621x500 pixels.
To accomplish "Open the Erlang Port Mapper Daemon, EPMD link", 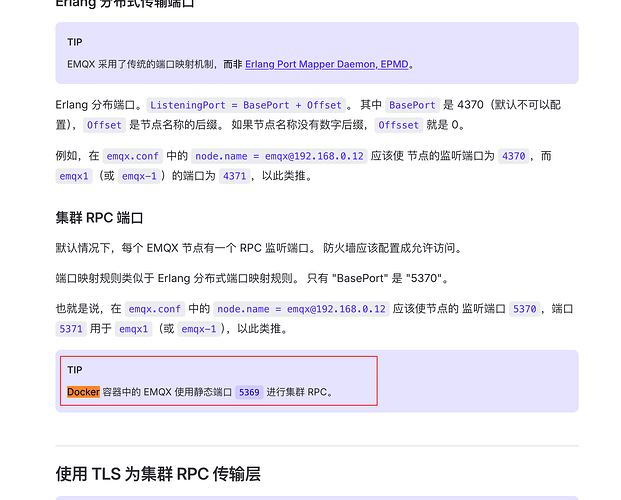I will 327,64.
